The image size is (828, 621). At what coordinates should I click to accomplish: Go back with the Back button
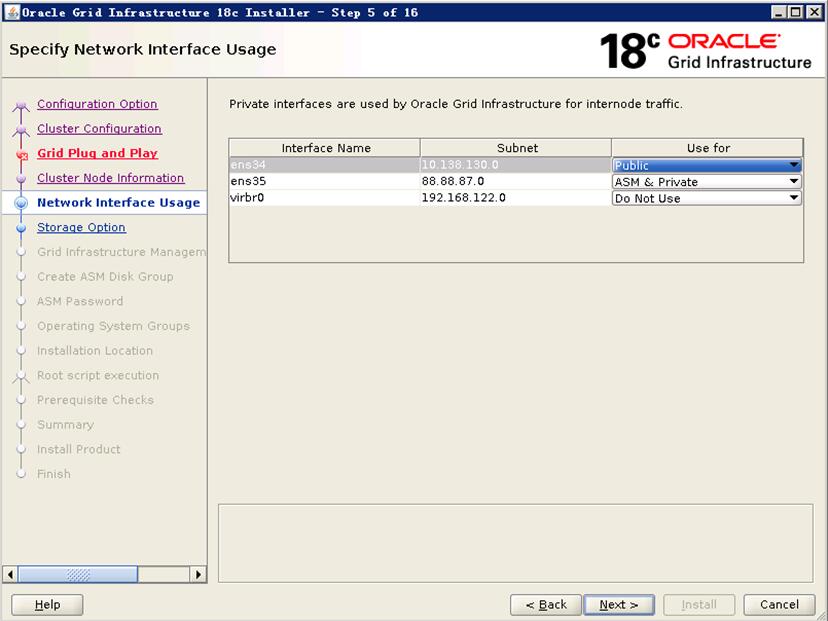(545, 605)
